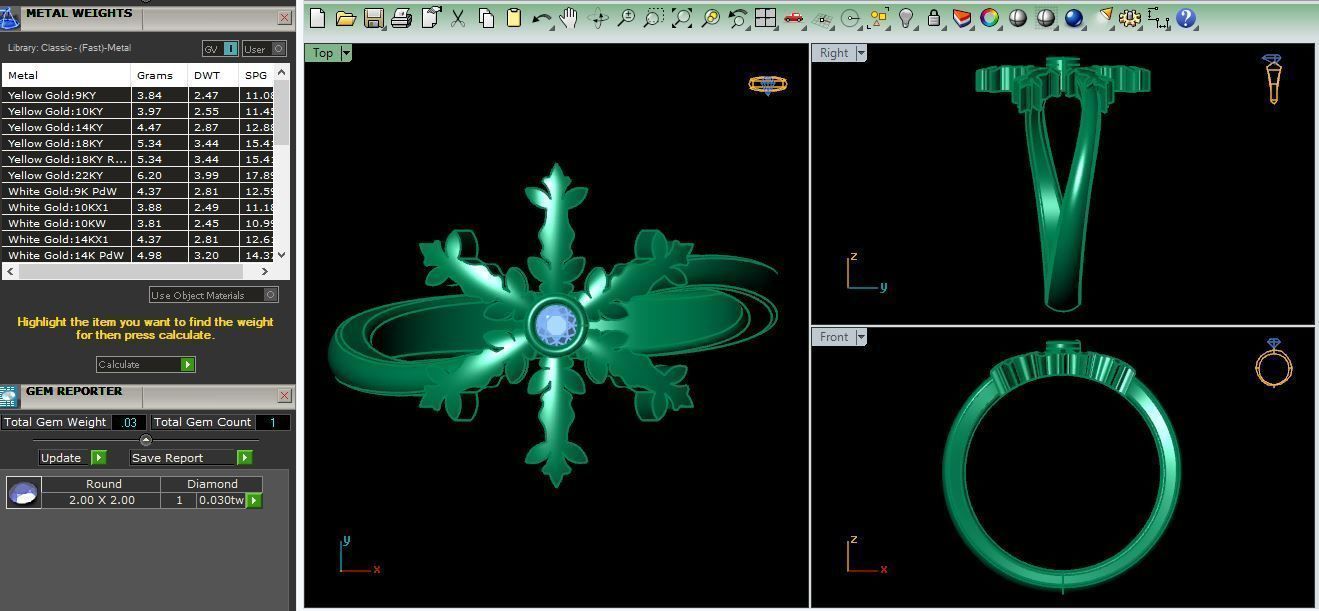This screenshot has width=1319, height=611.
Task: Click the green arrow beside 0.030tw
Action: 254,500
